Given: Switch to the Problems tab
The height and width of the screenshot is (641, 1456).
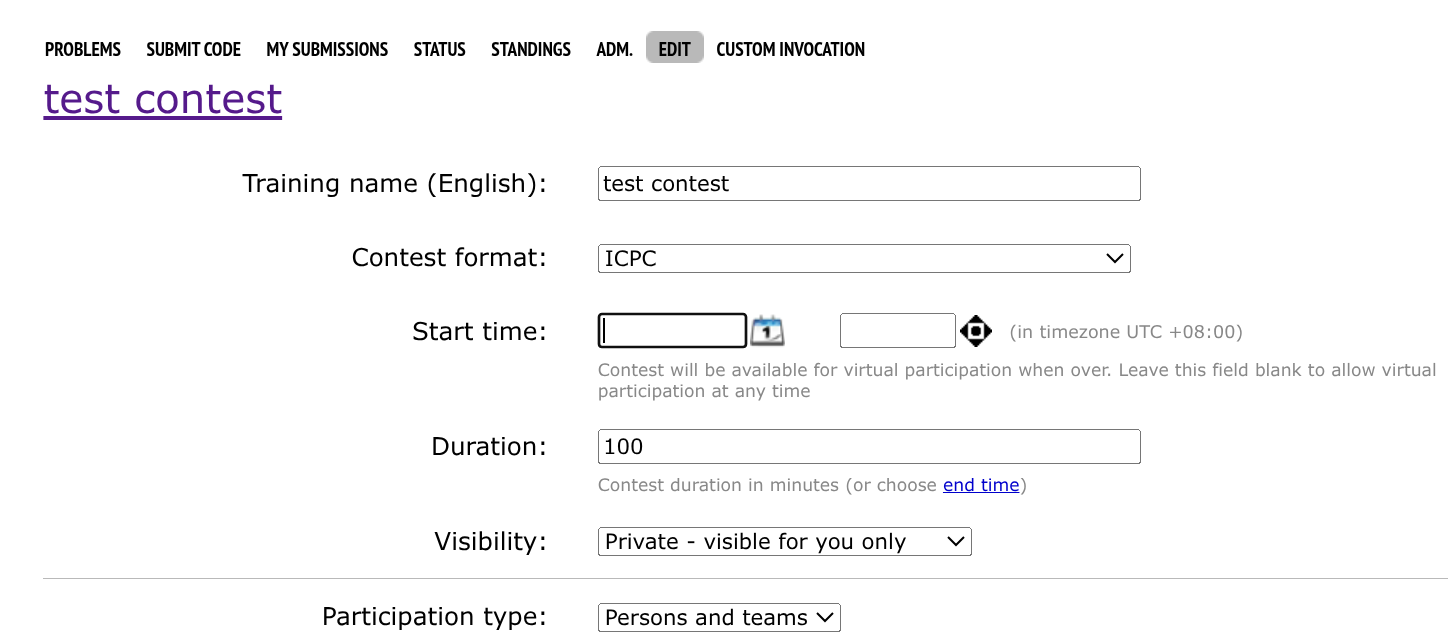Looking at the screenshot, I should coord(83,49).
